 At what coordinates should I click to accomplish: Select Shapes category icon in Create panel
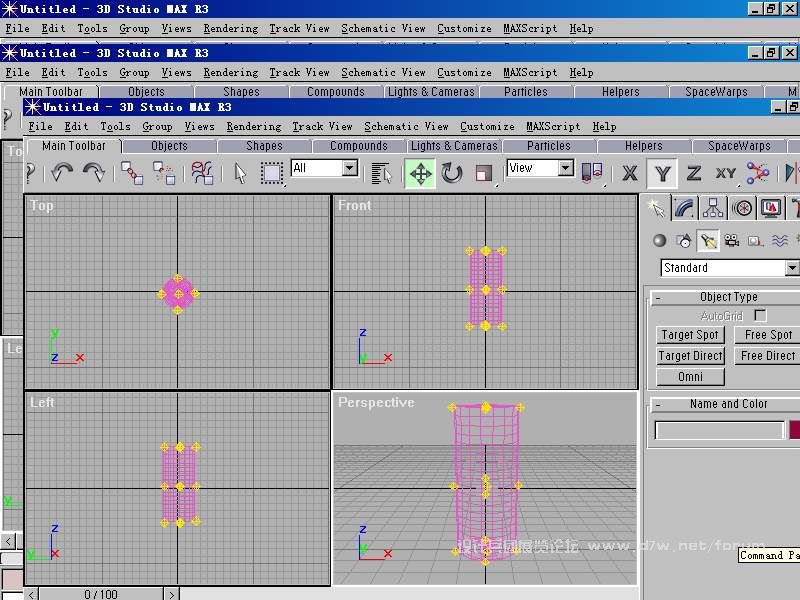684,240
